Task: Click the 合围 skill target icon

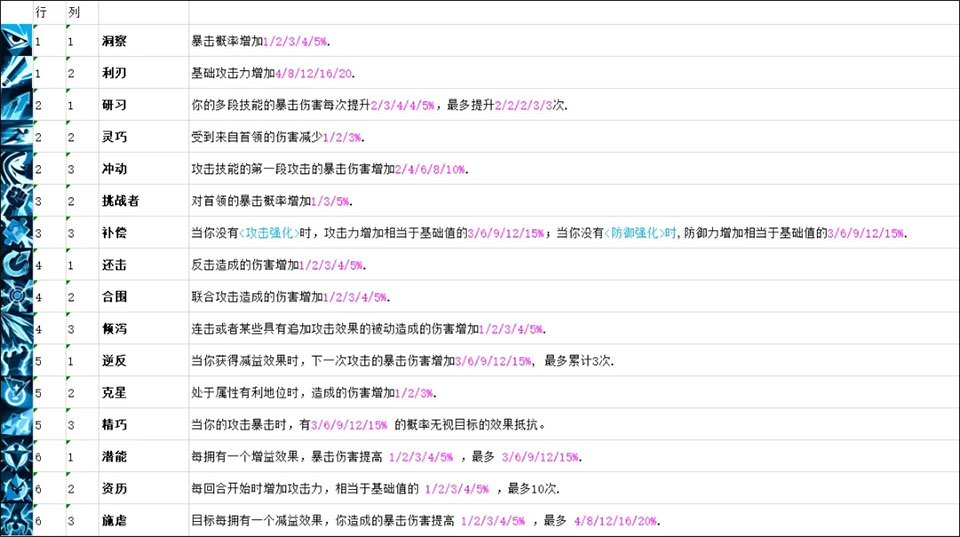Action: (16, 296)
